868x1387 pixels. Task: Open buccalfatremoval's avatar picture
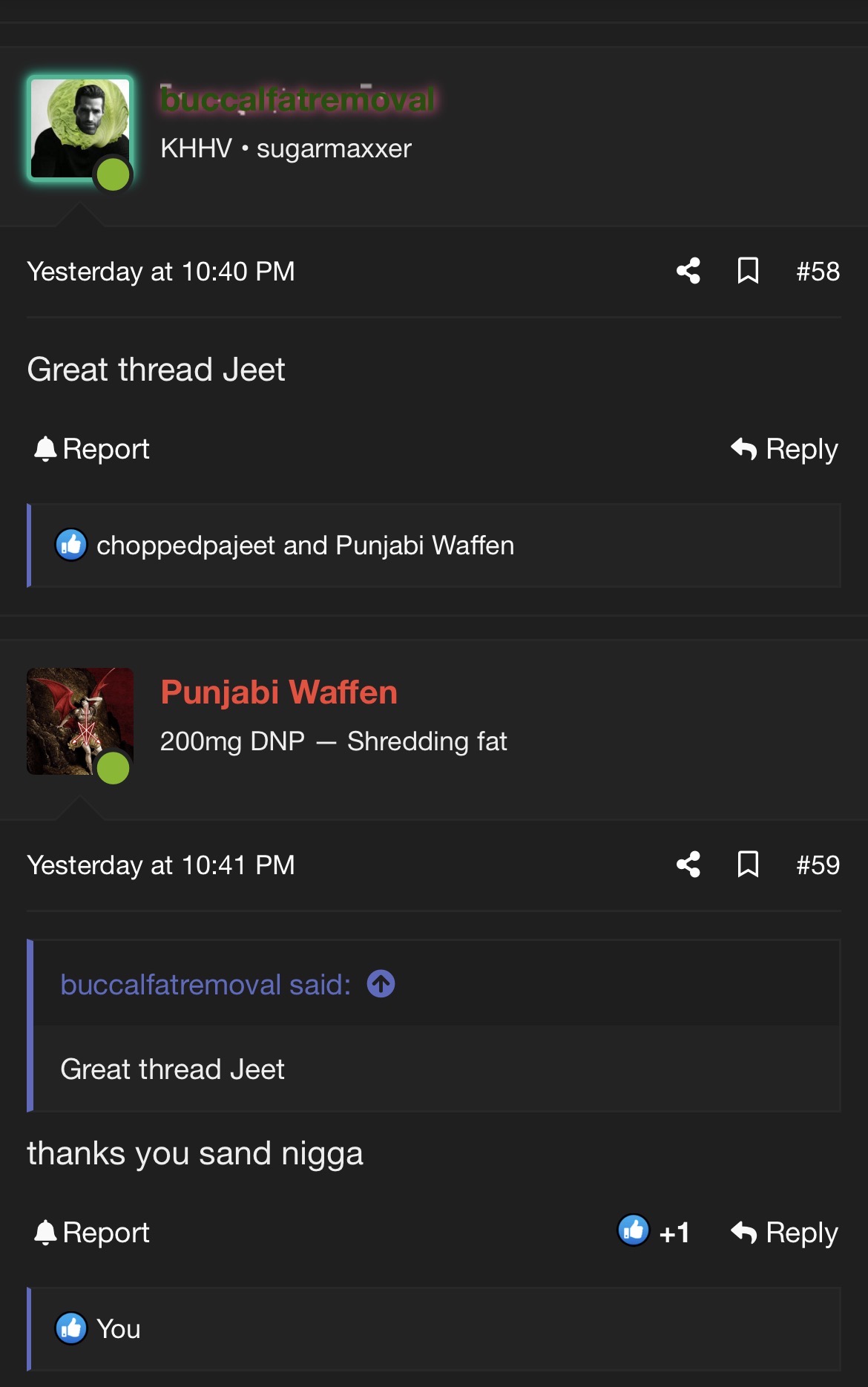tap(80, 128)
